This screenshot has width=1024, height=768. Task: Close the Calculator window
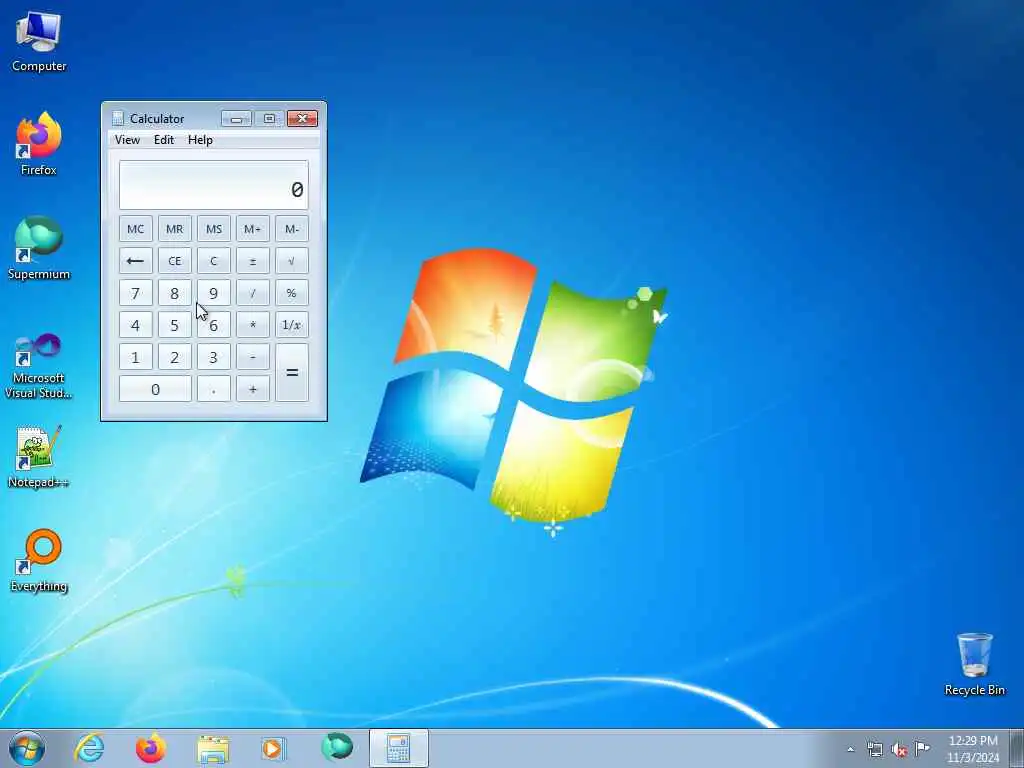point(302,118)
